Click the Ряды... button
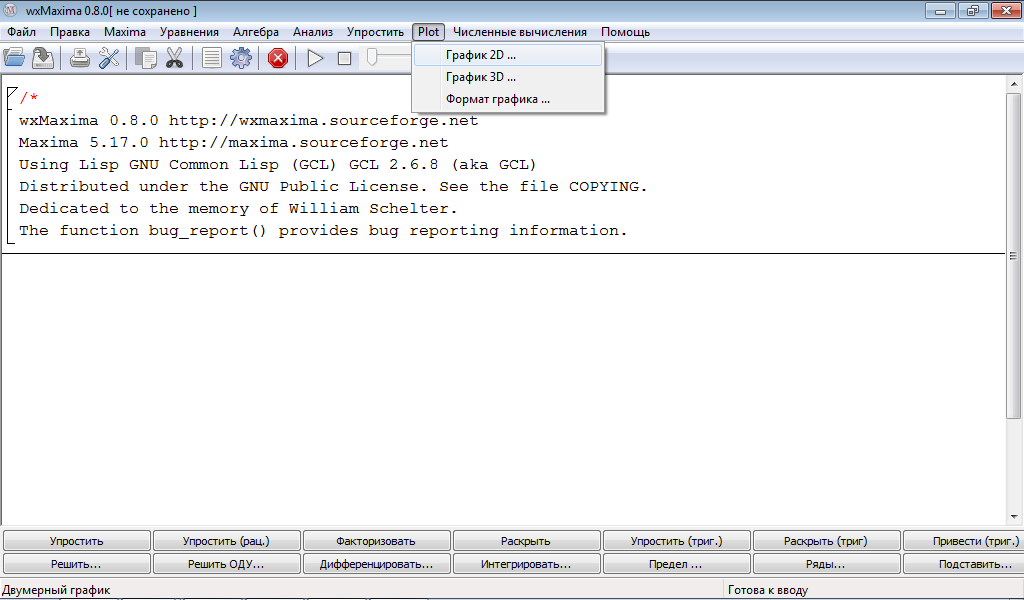The image size is (1024, 600). coord(826,563)
